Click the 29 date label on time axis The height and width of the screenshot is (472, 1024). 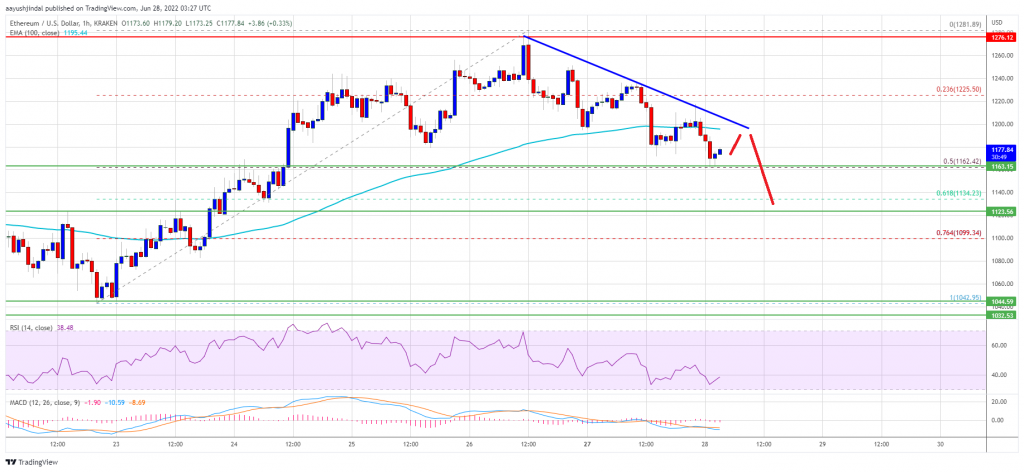coord(822,443)
